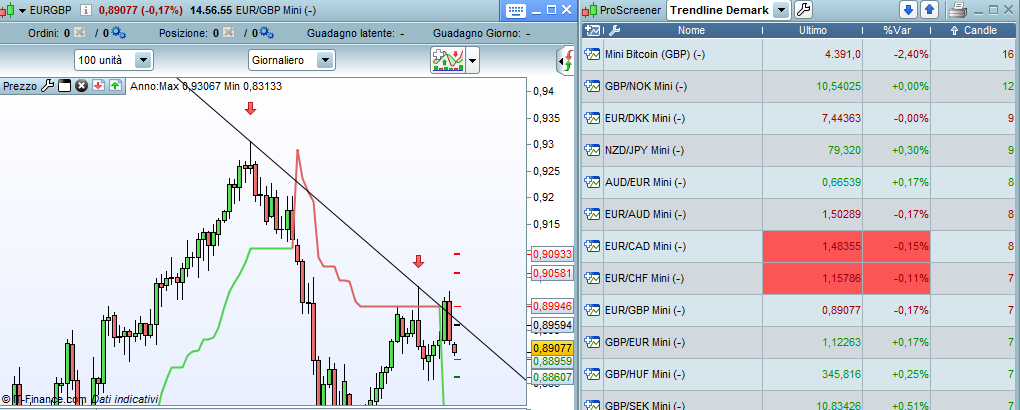Sort by the Ultimo column header
This screenshot has height=410, width=1020.
click(x=813, y=30)
